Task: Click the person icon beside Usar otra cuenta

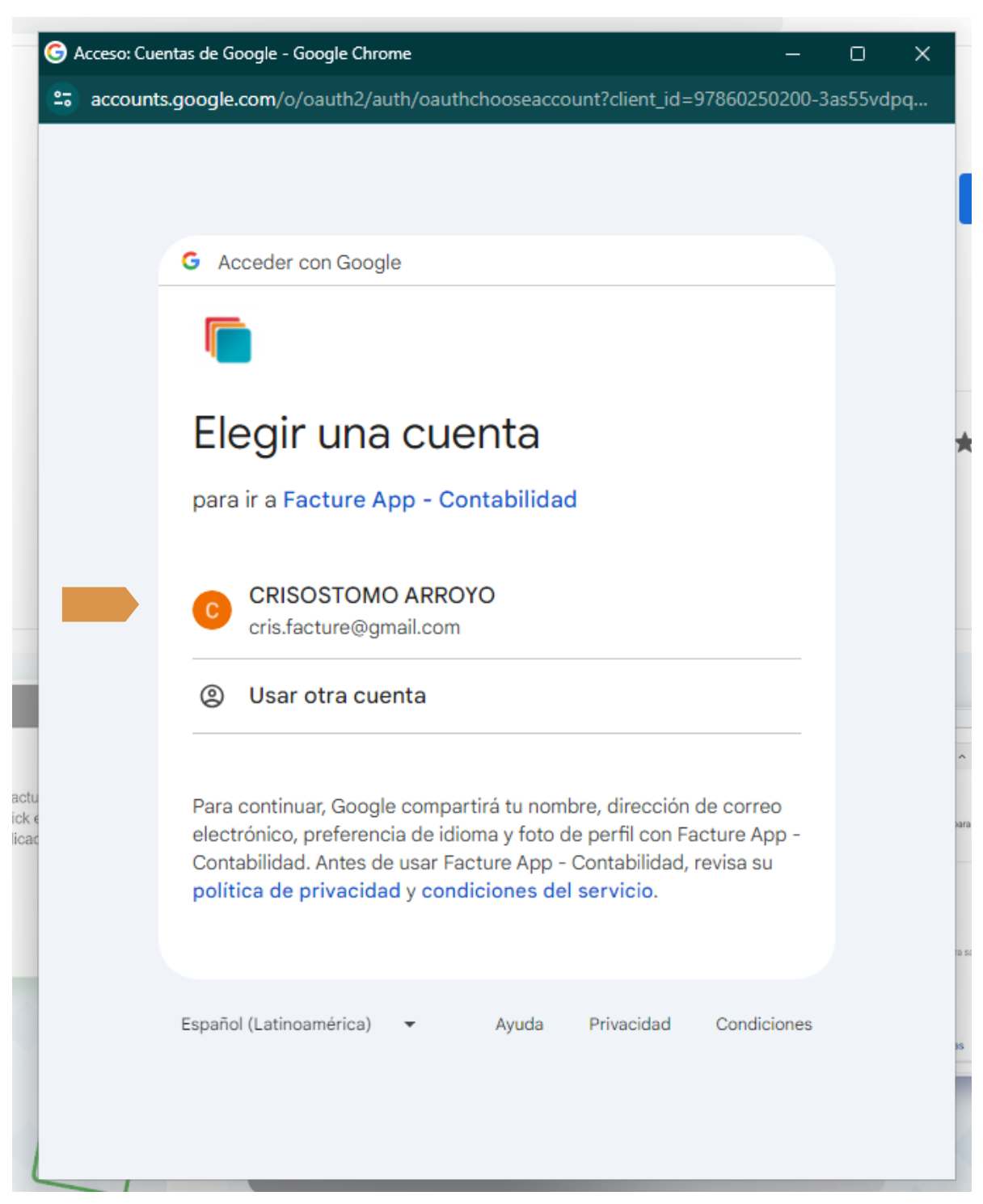Action: [x=212, y=696]
